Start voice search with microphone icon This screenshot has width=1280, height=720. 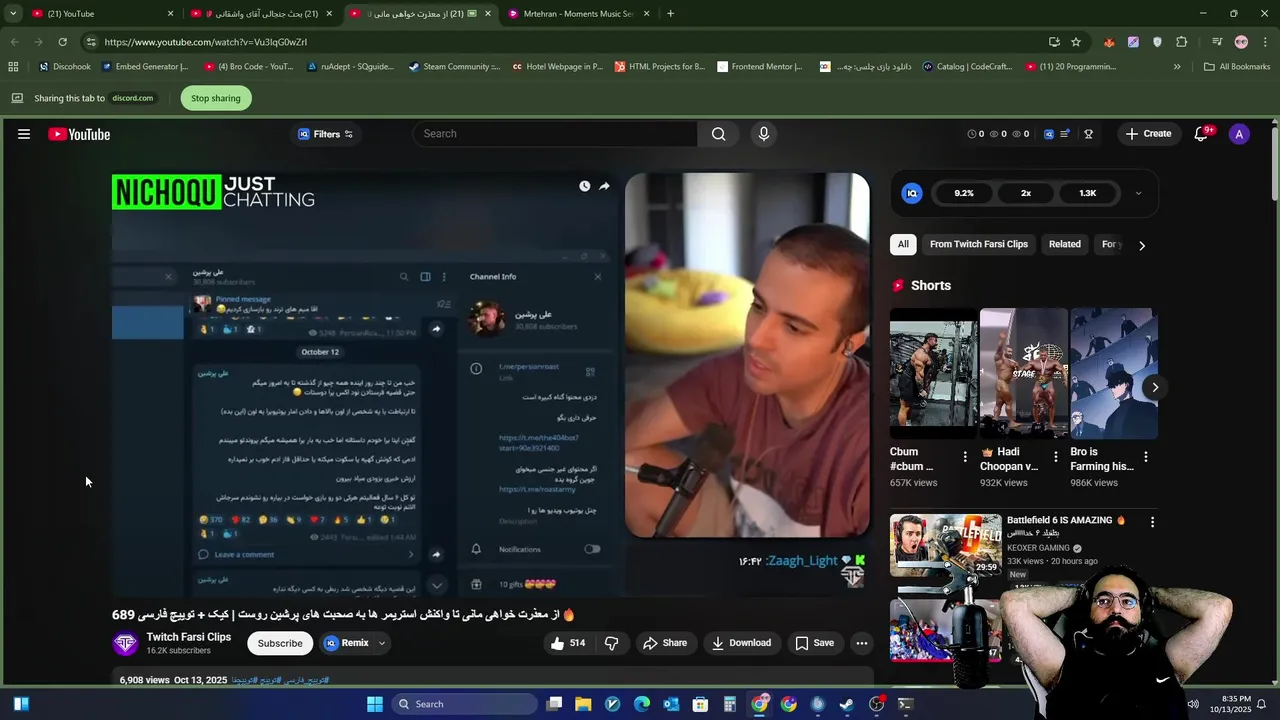pos(764,134)
